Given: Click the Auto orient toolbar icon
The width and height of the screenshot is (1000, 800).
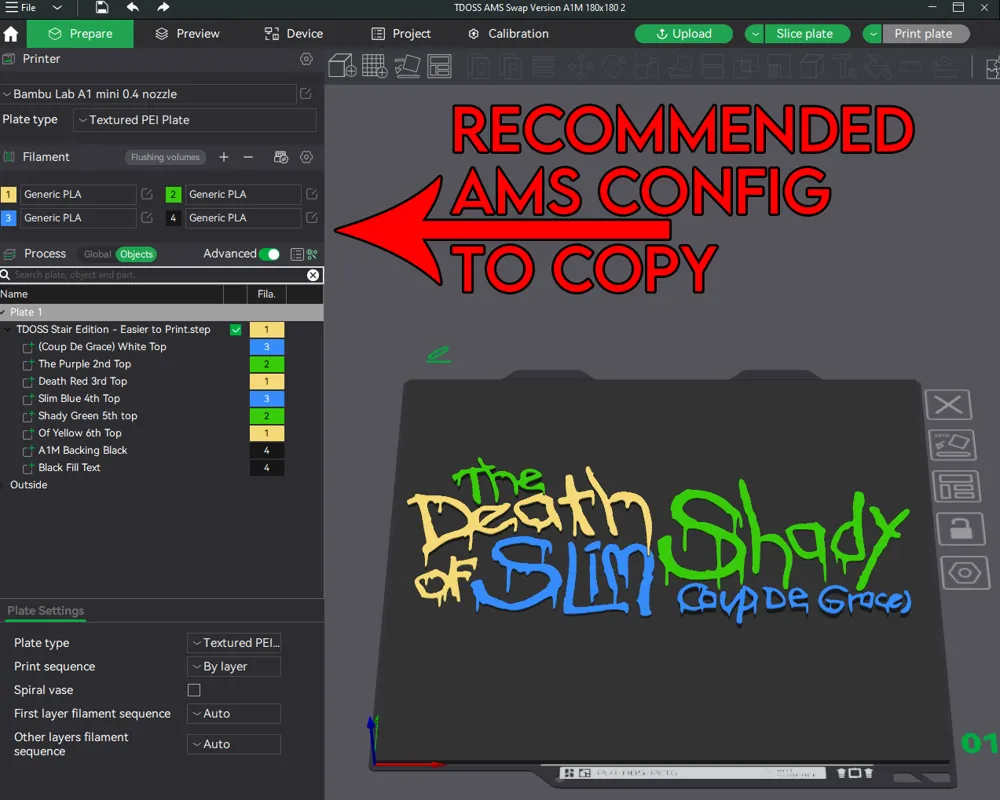Looking at the screenshot, I should coord(407,66).
